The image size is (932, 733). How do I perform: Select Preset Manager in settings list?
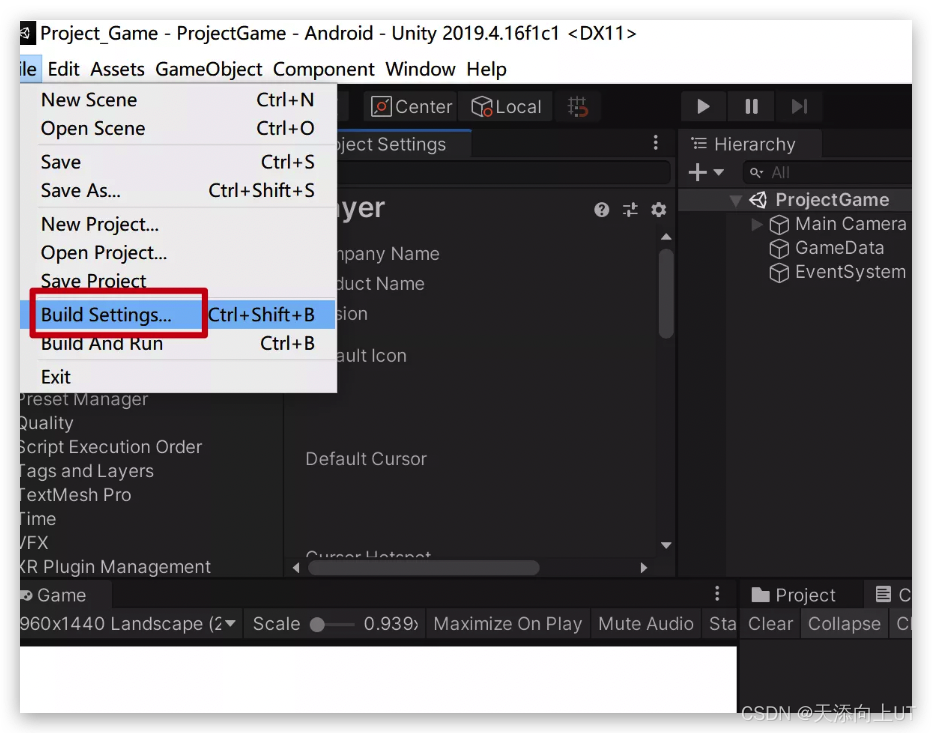tap(83, 399)
